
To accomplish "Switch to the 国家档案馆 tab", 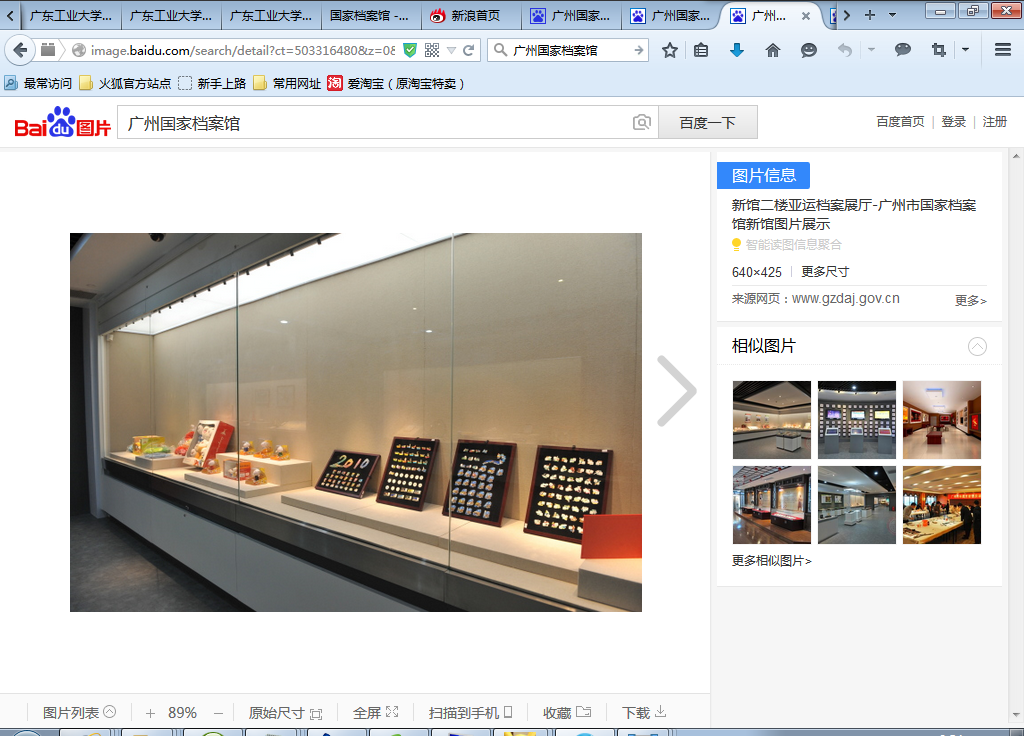I will click(369, 16).
